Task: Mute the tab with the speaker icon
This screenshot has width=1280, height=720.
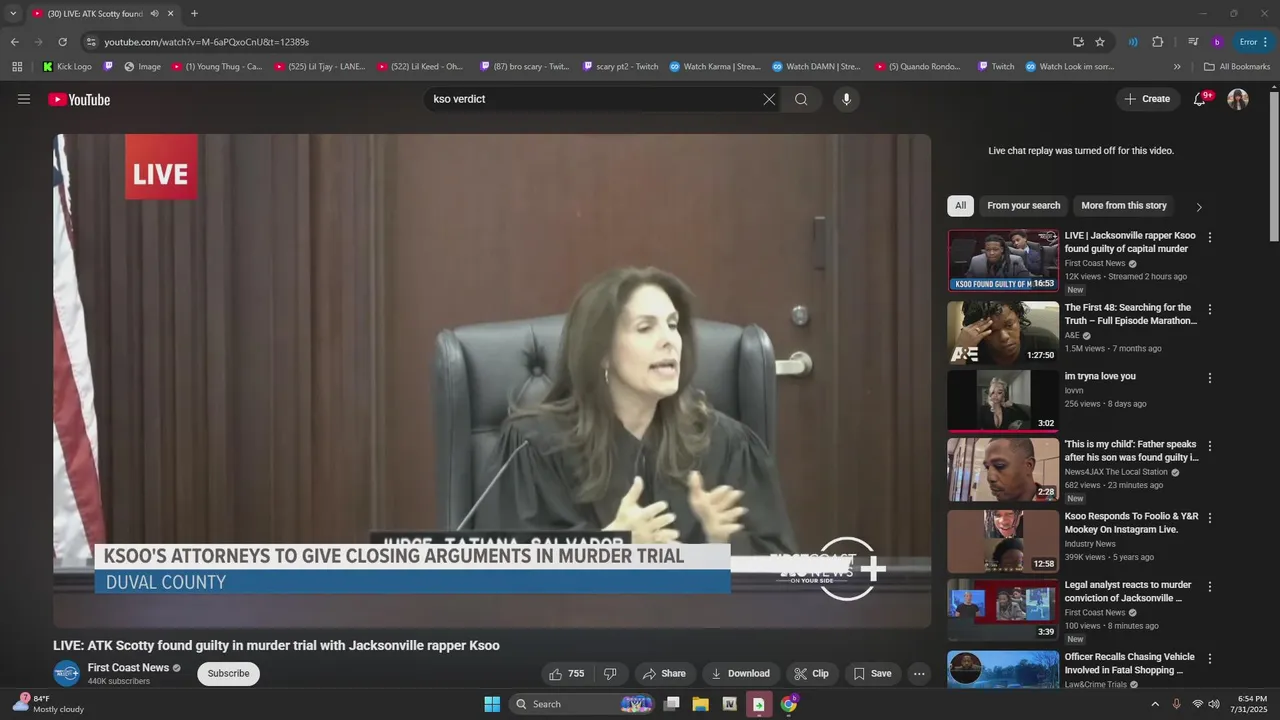Action: coord(155,14)
